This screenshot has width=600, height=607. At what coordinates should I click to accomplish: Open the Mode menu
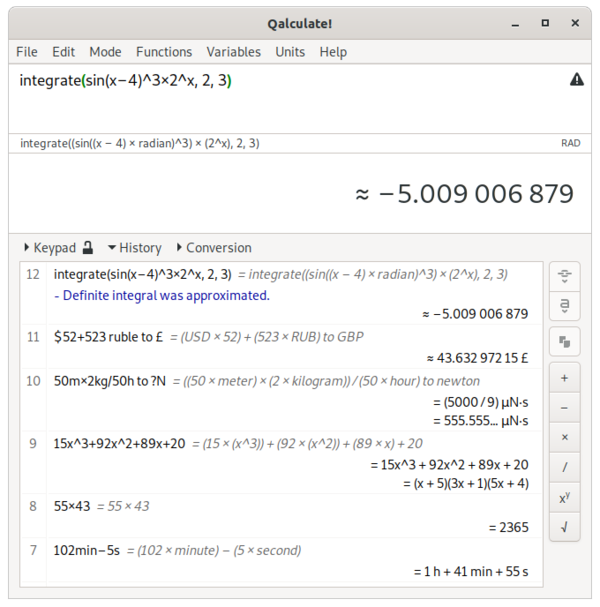105,52
